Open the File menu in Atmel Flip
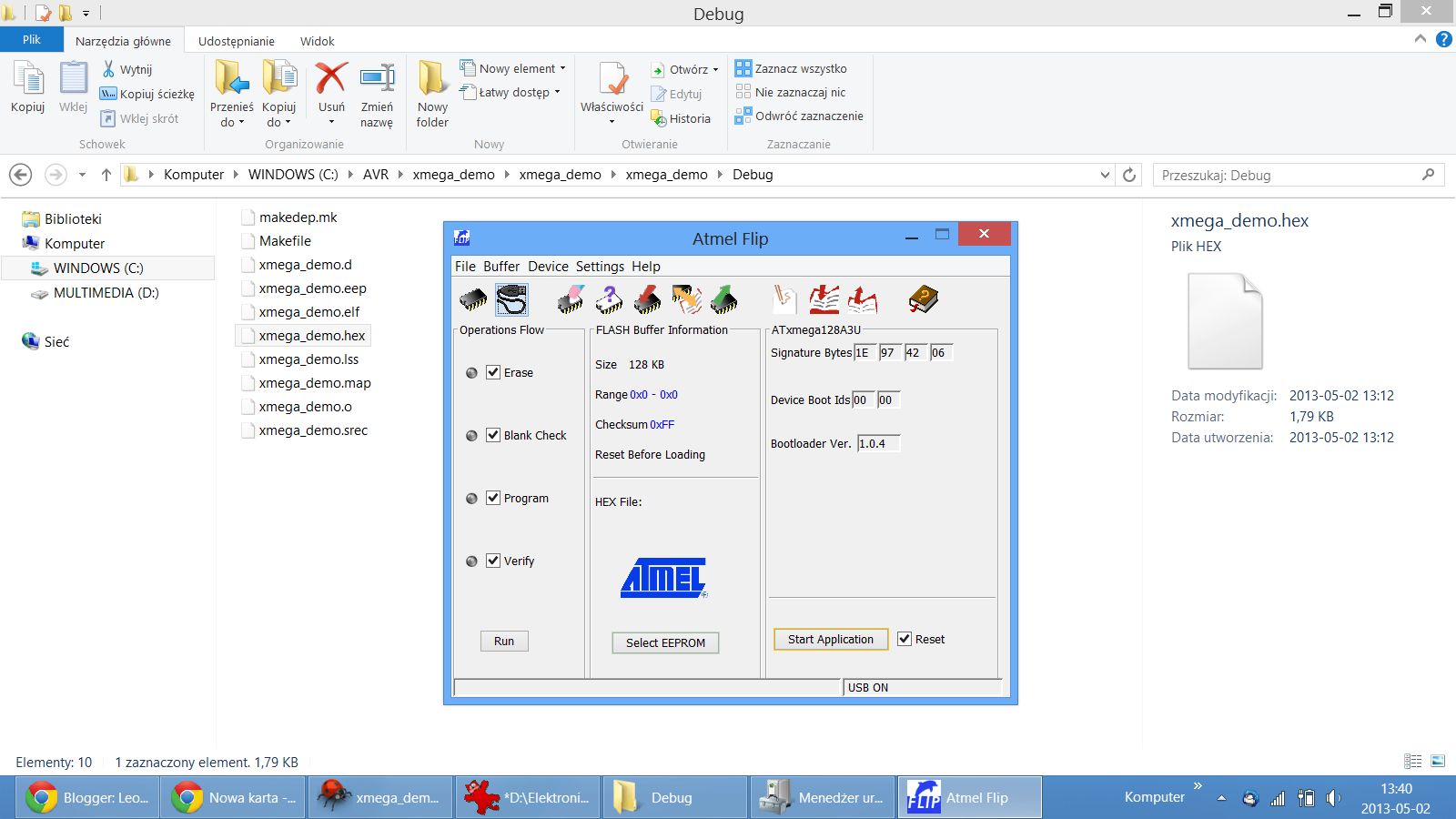The height and width of the screenshot is (819, 1456). tap(465, 267)
